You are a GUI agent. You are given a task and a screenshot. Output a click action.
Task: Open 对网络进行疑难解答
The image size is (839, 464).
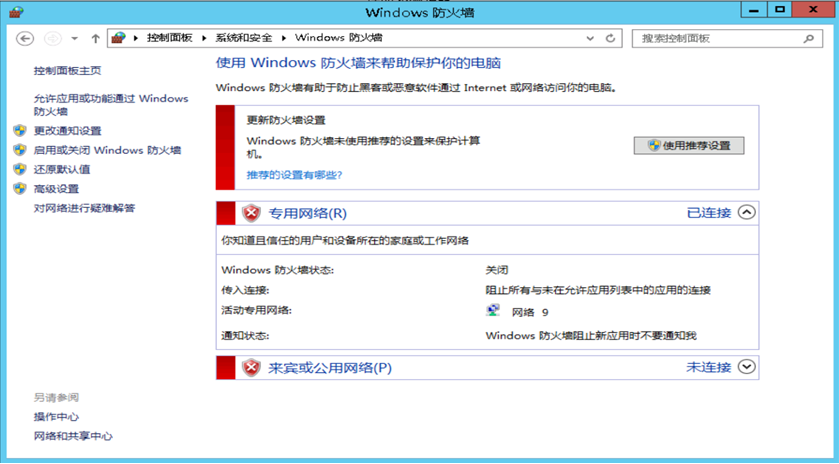tap(85, 208)
